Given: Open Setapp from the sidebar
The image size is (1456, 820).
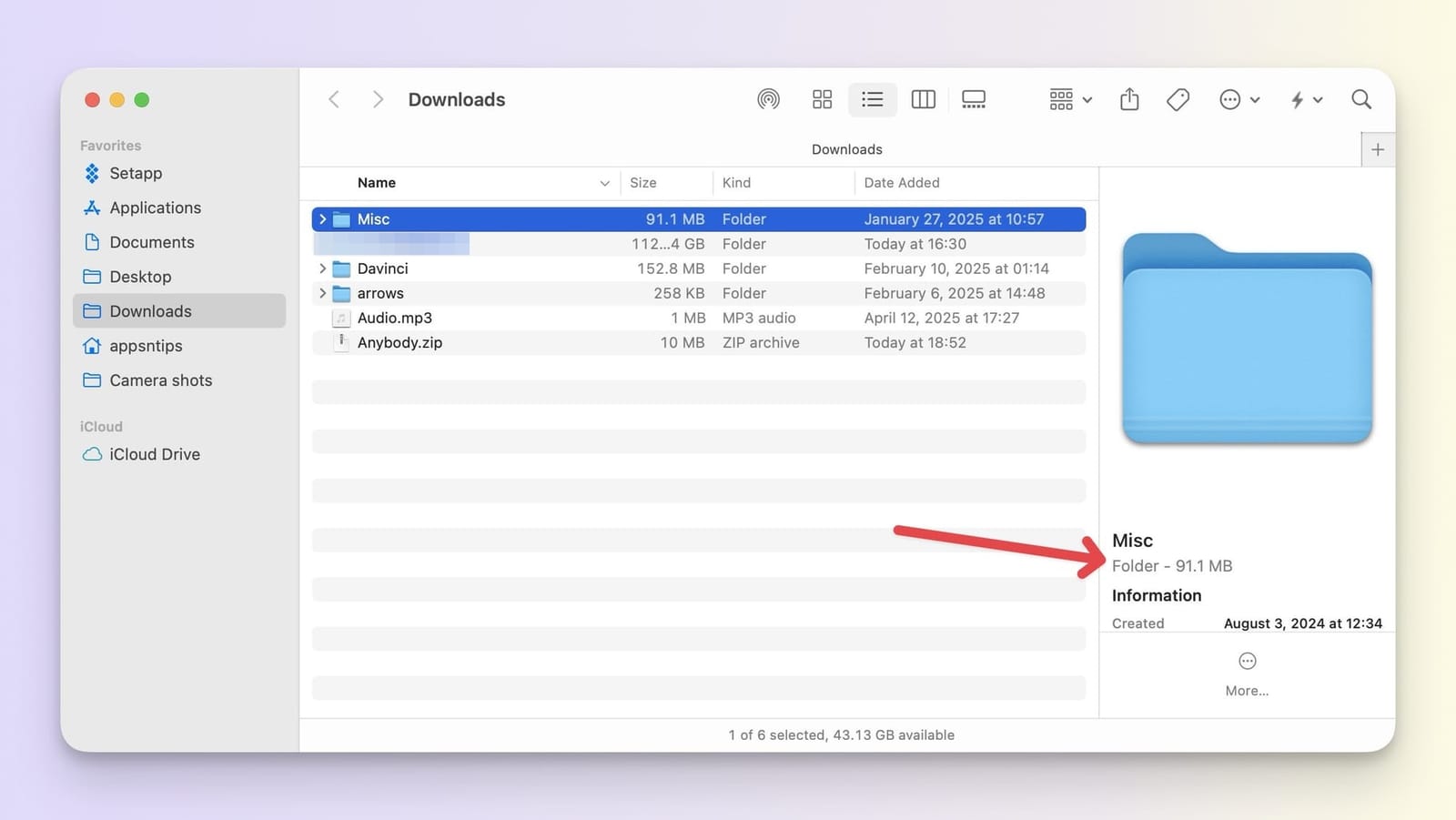Looking at the screenshot, I should [136, 173].
